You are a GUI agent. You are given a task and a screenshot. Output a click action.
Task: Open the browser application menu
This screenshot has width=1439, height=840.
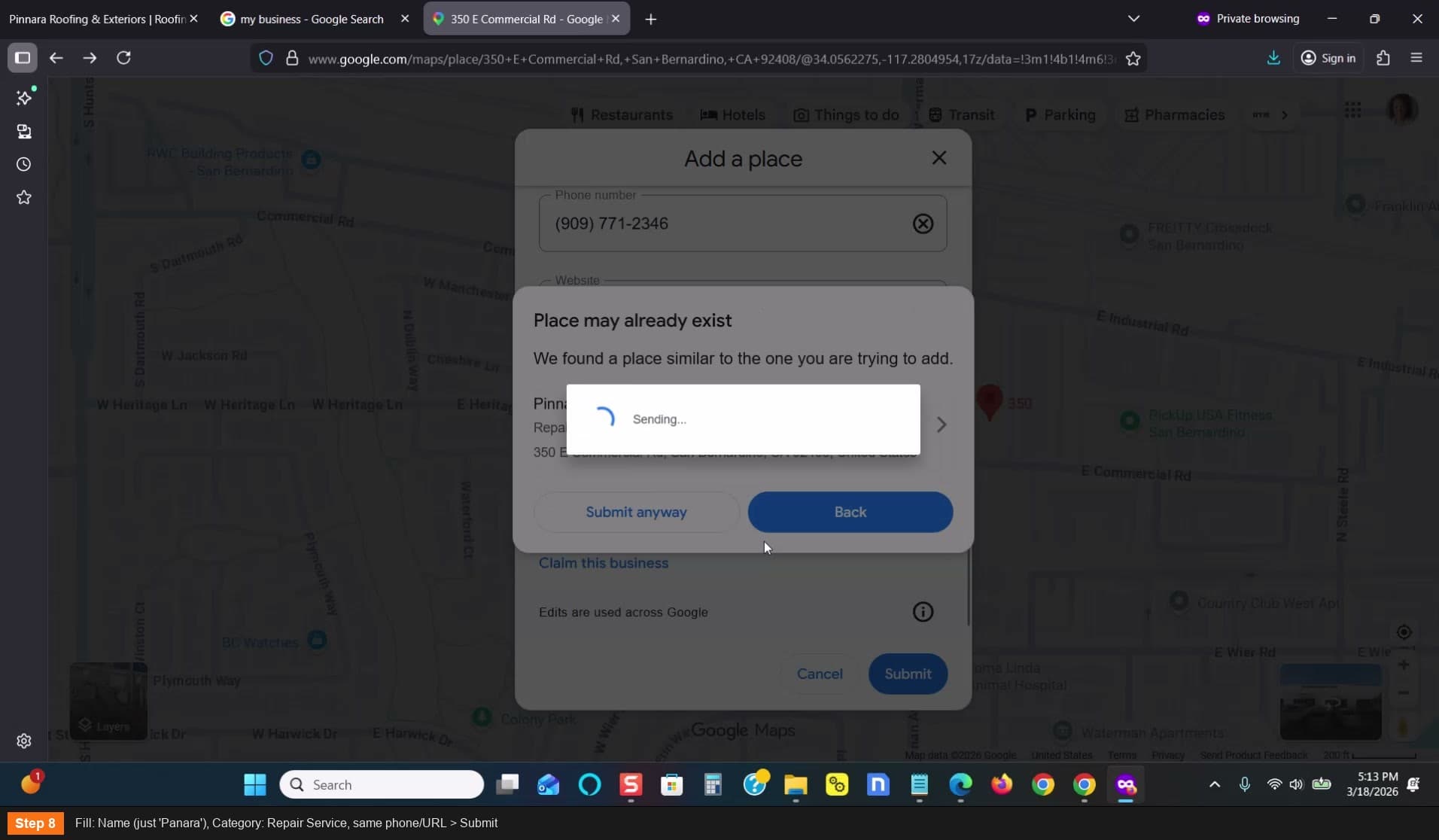(x=1416, y=58)
